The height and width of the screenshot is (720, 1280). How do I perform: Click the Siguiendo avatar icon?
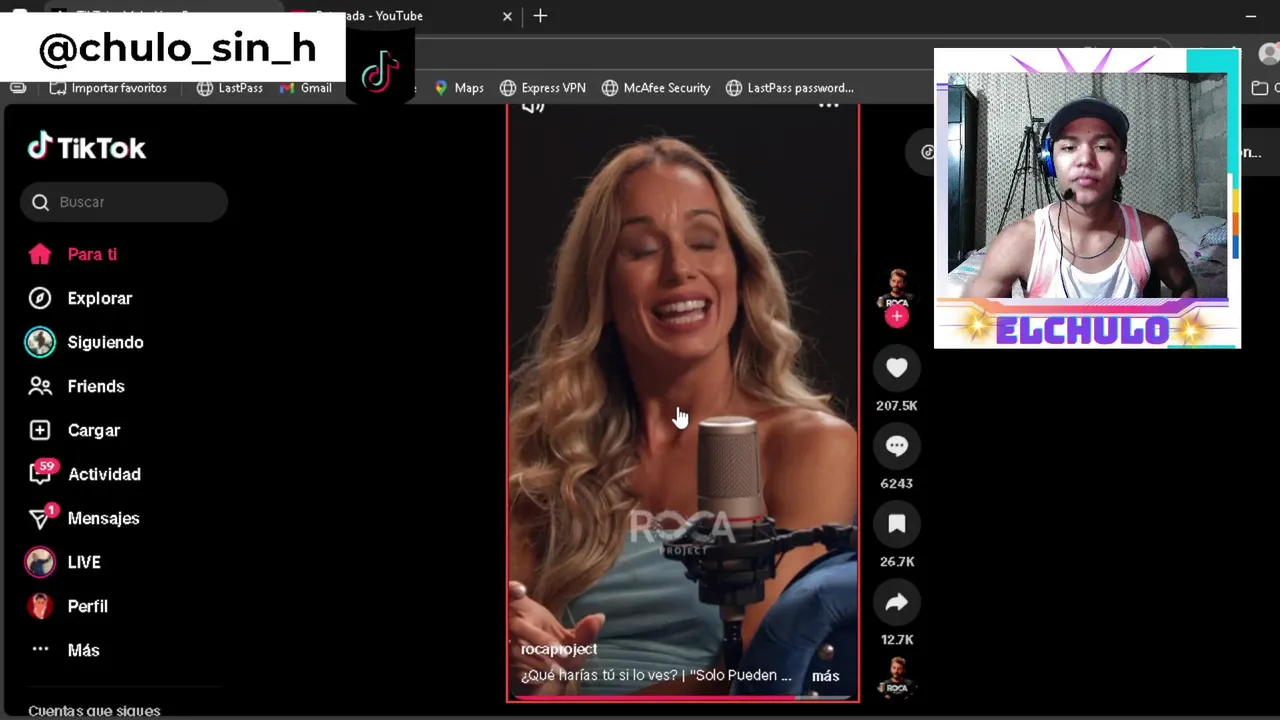40,342
